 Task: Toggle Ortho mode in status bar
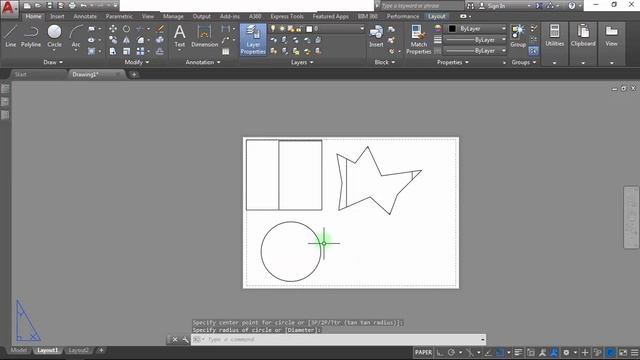click(440, 352)
